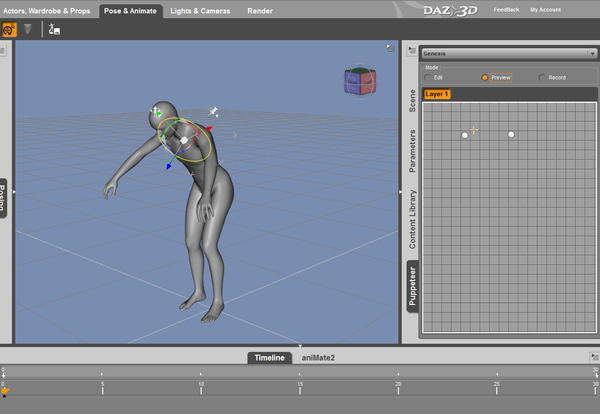Screen dimensions: 600x414
Task: Select the Timeline tab
Action: pos(269,358)
